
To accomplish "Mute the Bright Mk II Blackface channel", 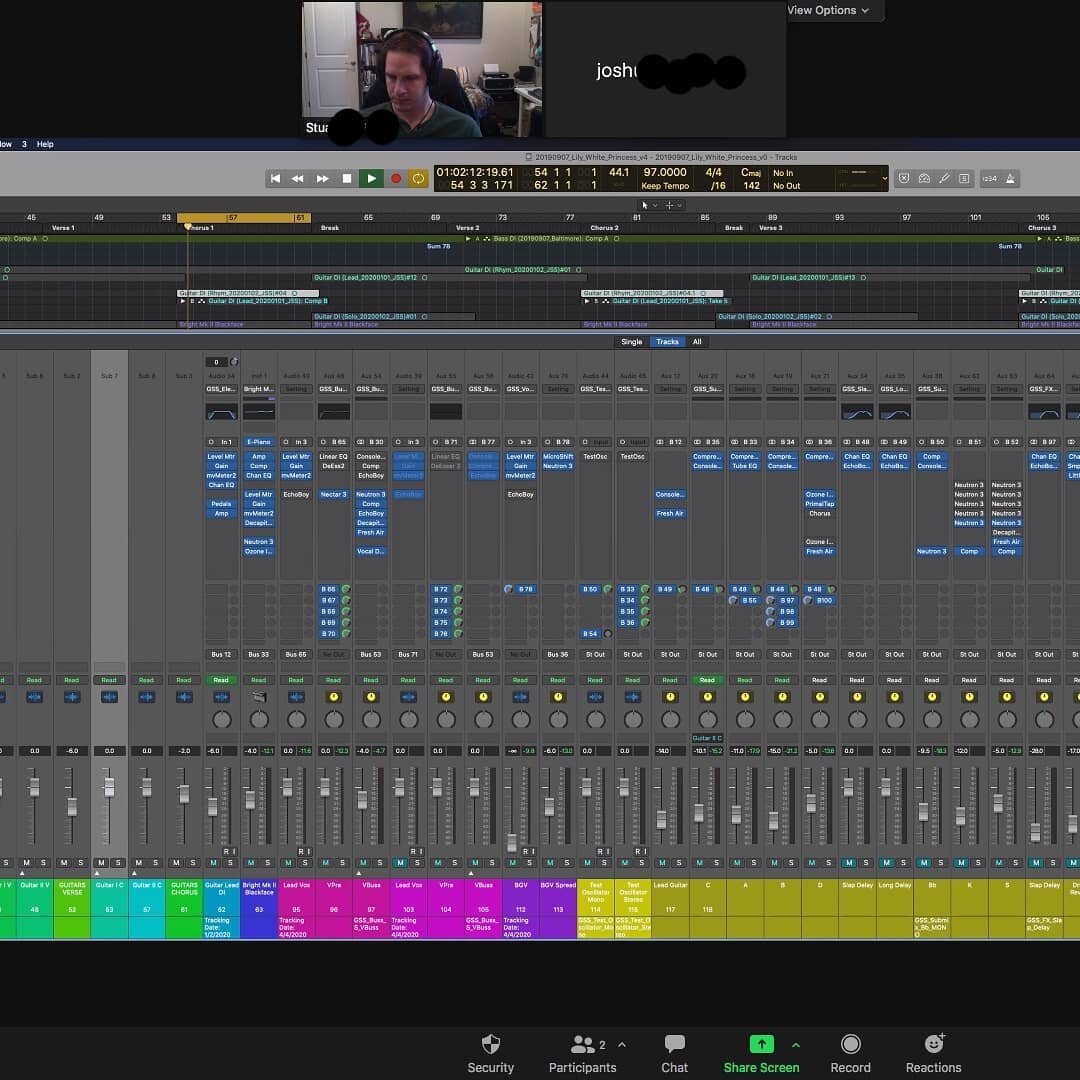I will (251, 862).
